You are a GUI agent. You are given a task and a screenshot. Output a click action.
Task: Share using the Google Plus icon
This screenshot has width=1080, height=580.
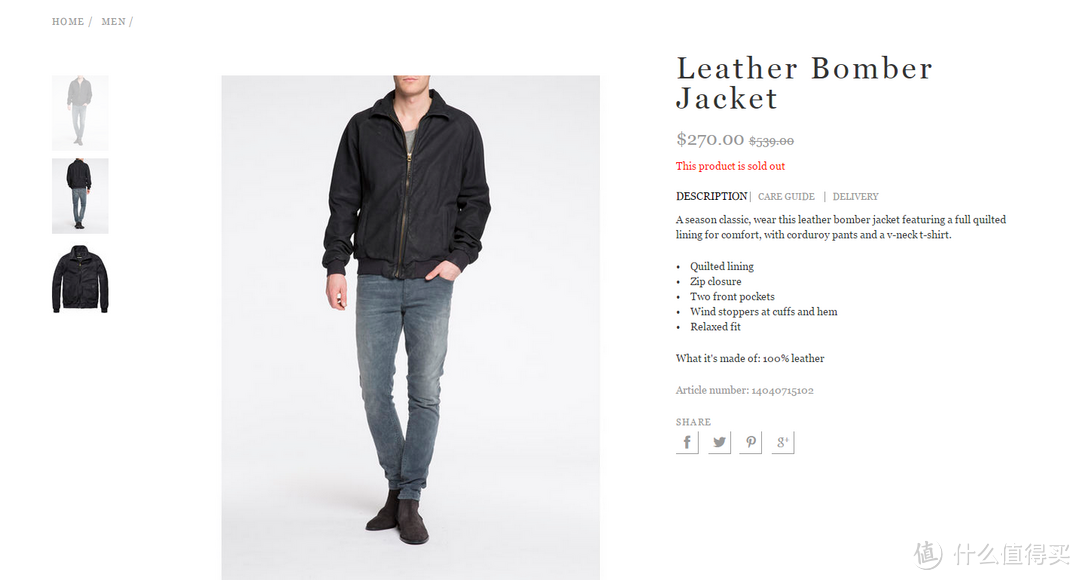tap(782, 442)
